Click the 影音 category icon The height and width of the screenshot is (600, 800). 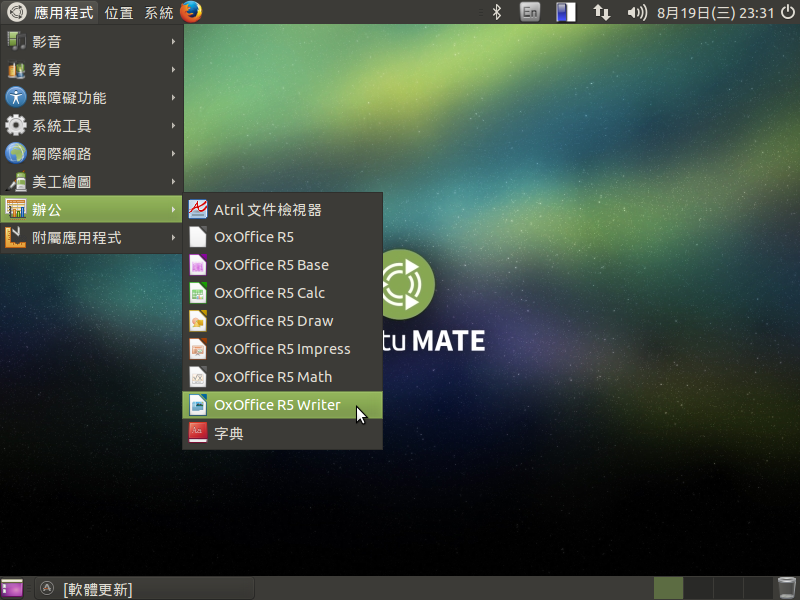coord(16,41)
